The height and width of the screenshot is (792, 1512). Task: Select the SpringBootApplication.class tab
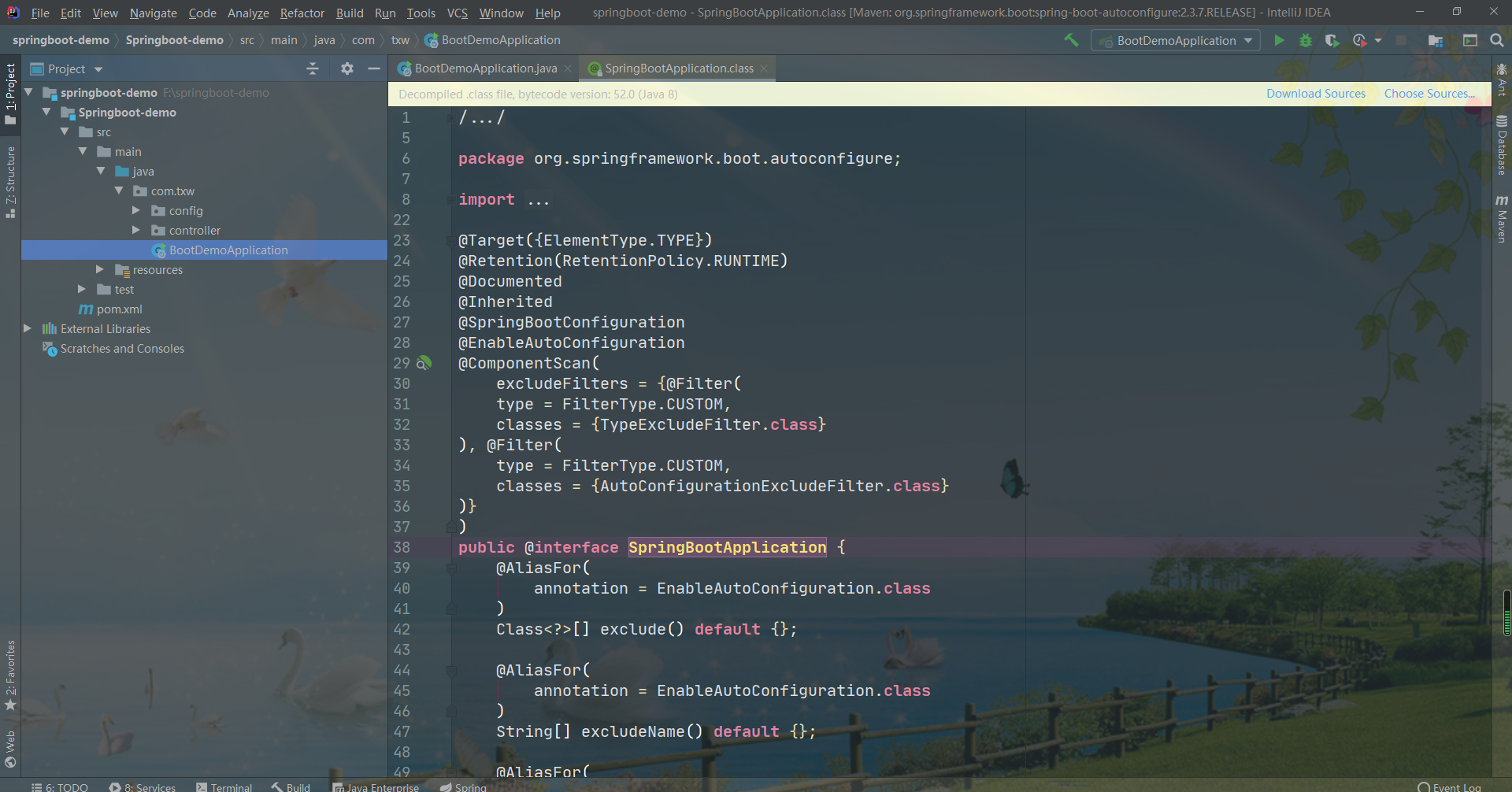(x=679, y=68)
